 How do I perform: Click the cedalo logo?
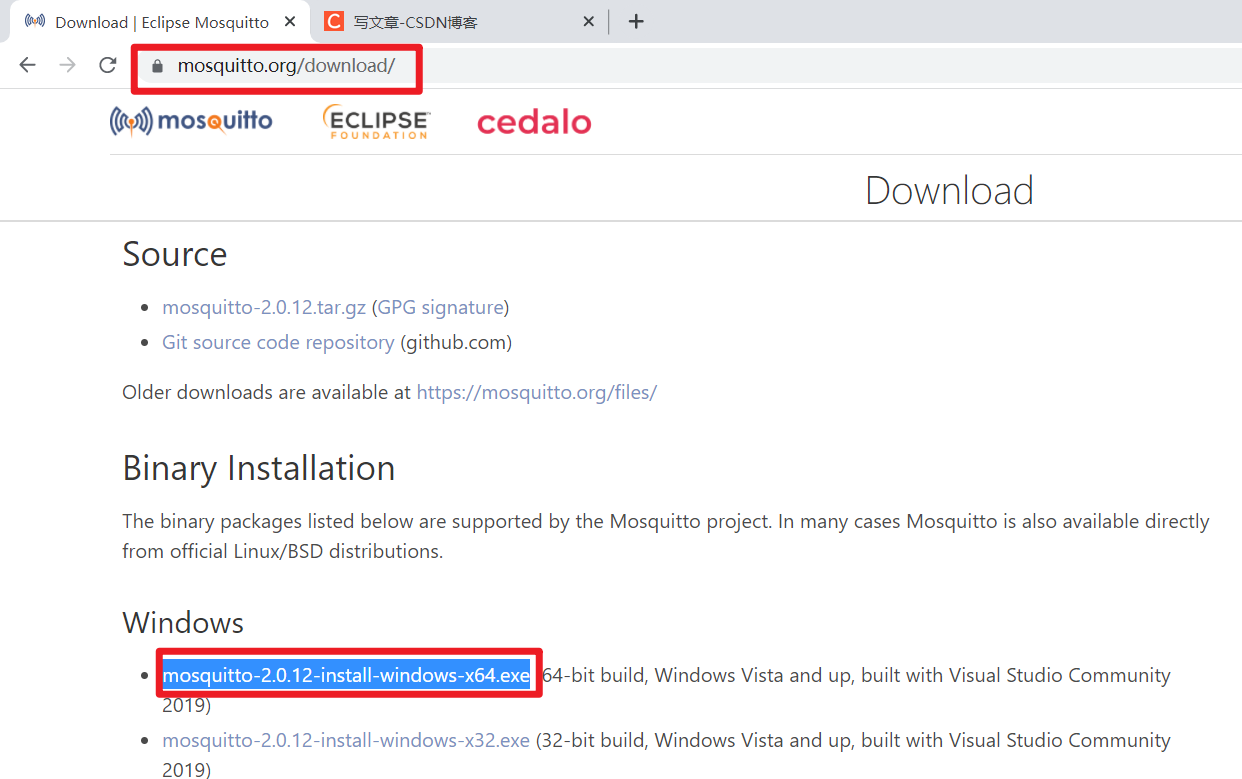click(534, 121)
